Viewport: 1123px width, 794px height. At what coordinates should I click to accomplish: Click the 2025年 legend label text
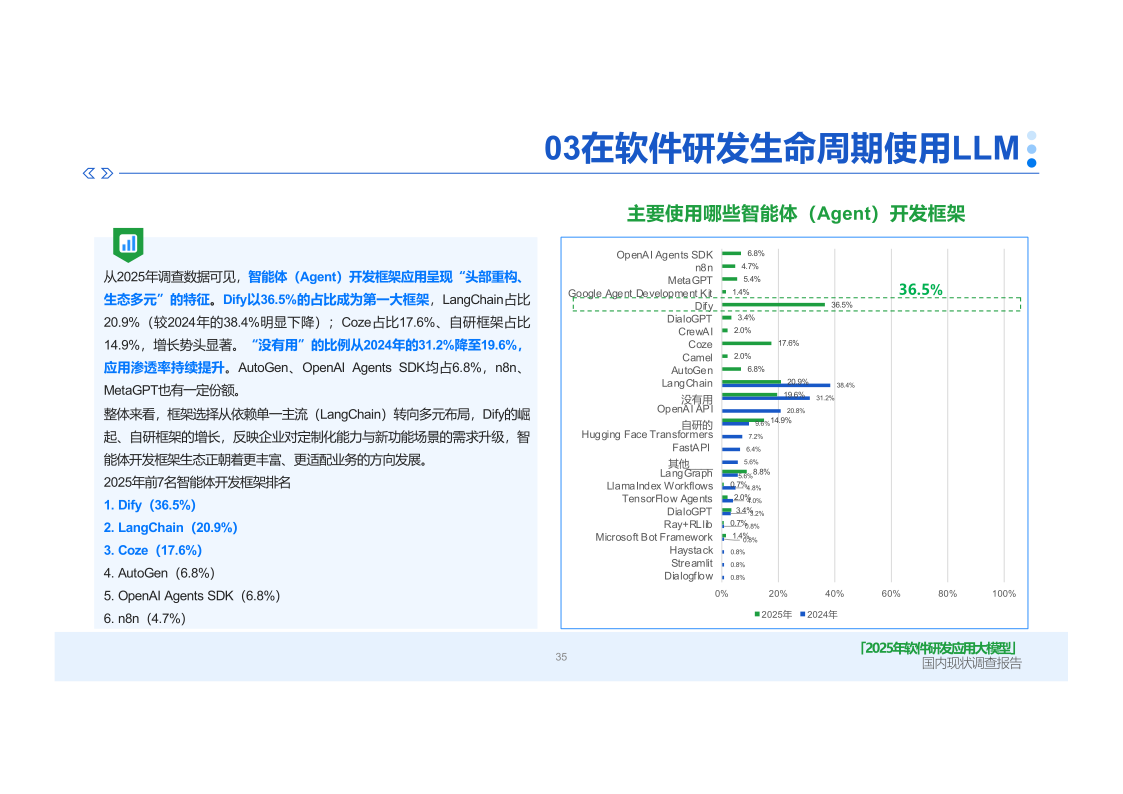[776, 614]
